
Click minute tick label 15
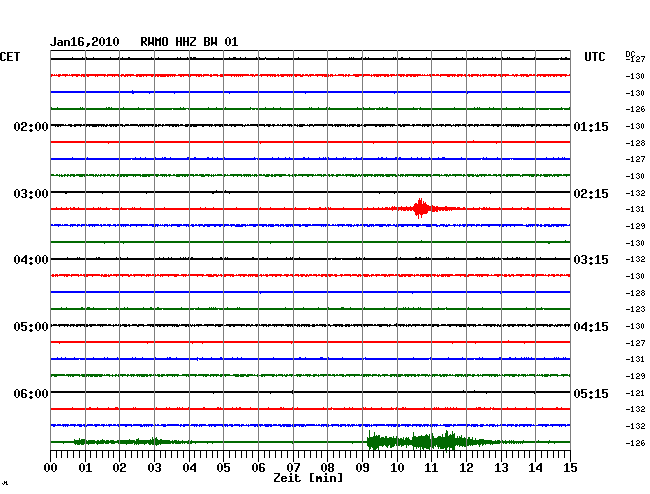(570, 467)
